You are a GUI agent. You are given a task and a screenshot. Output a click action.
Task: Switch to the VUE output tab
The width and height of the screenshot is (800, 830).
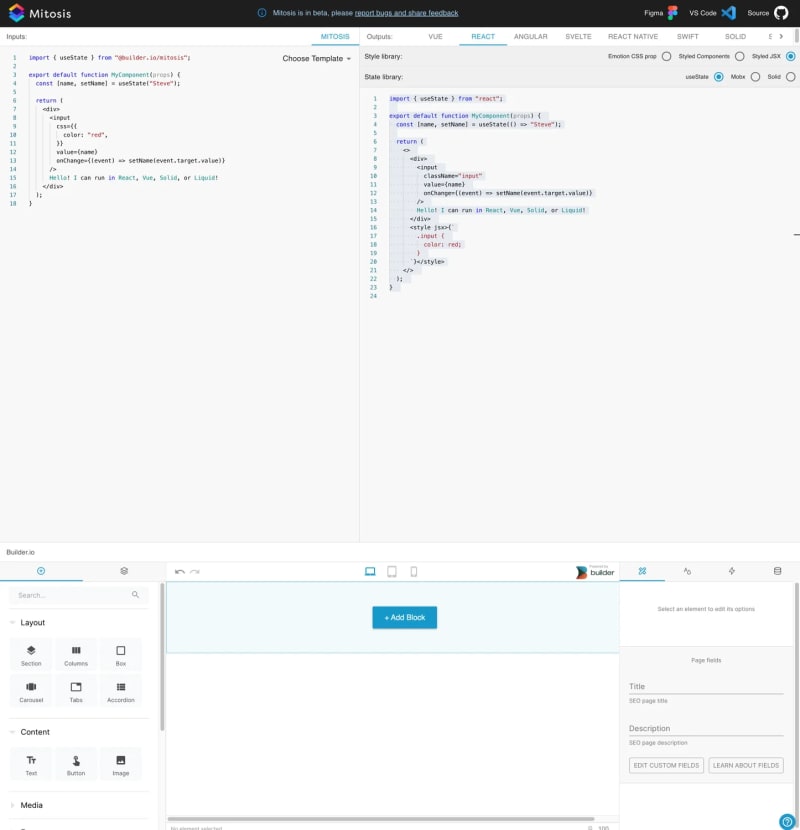tap(435, 37)
